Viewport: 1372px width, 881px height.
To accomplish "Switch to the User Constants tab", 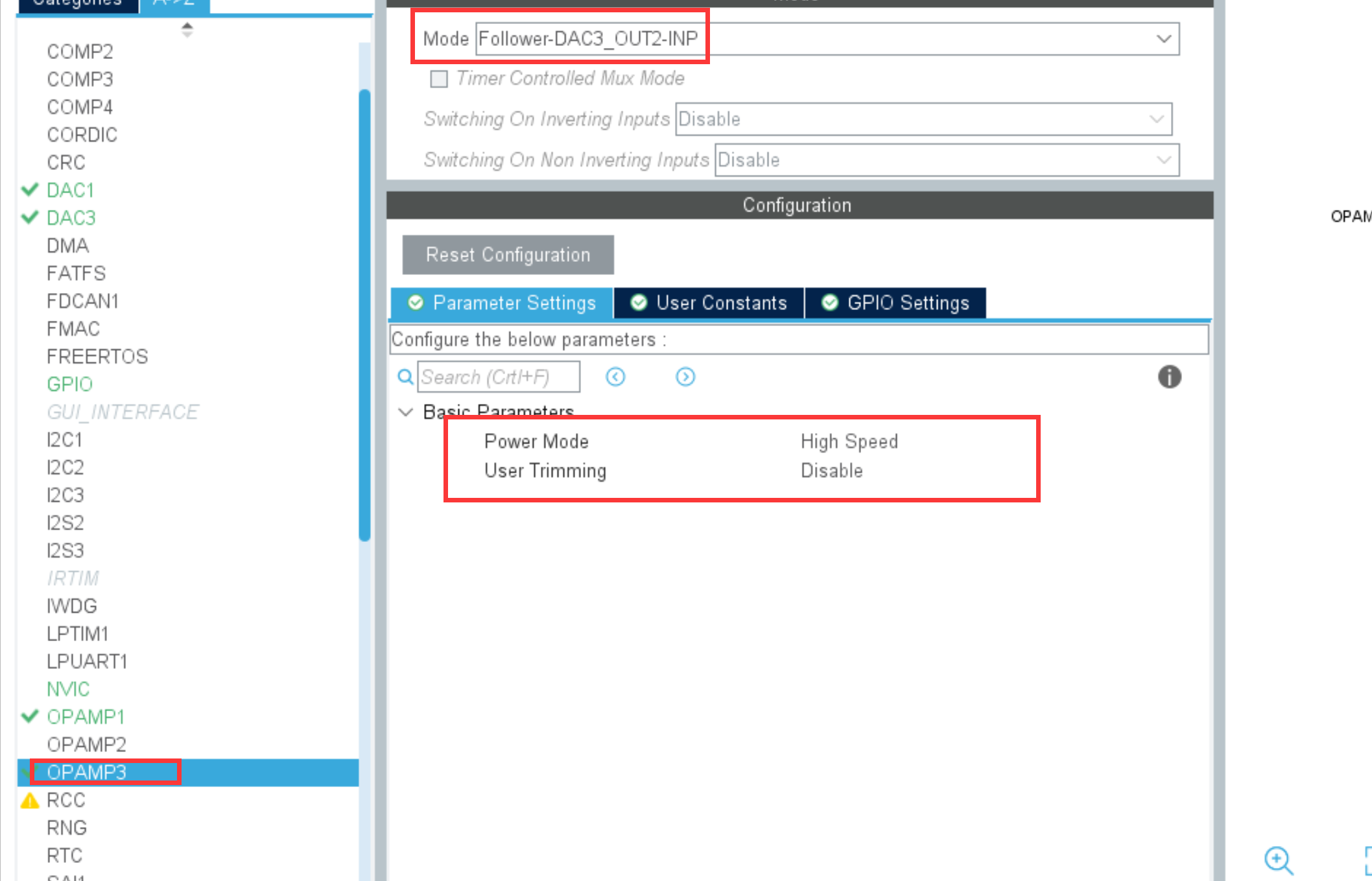I will pyautogui.click(x=709, y=303).
